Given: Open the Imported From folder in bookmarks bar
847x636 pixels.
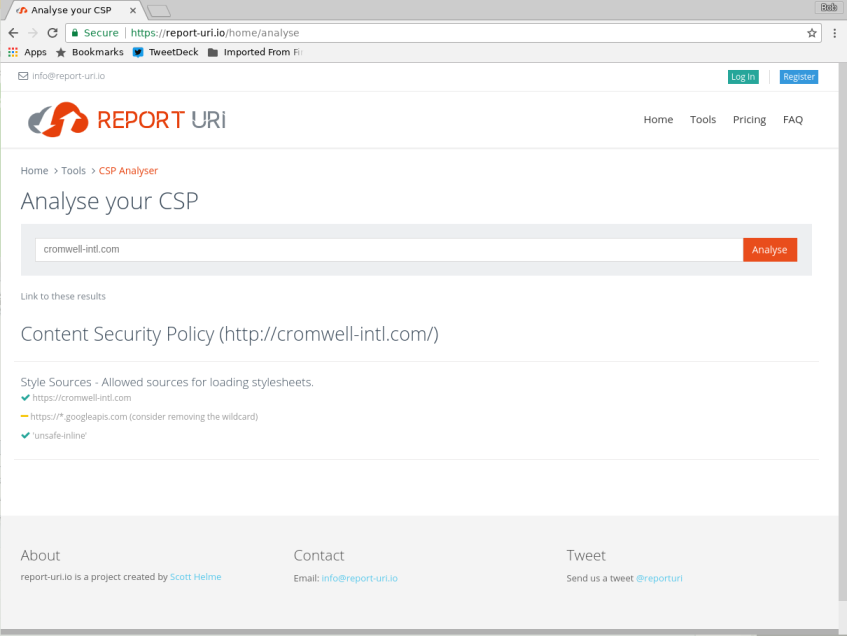Looking at the screenshot, I should [x=255, y=52].
